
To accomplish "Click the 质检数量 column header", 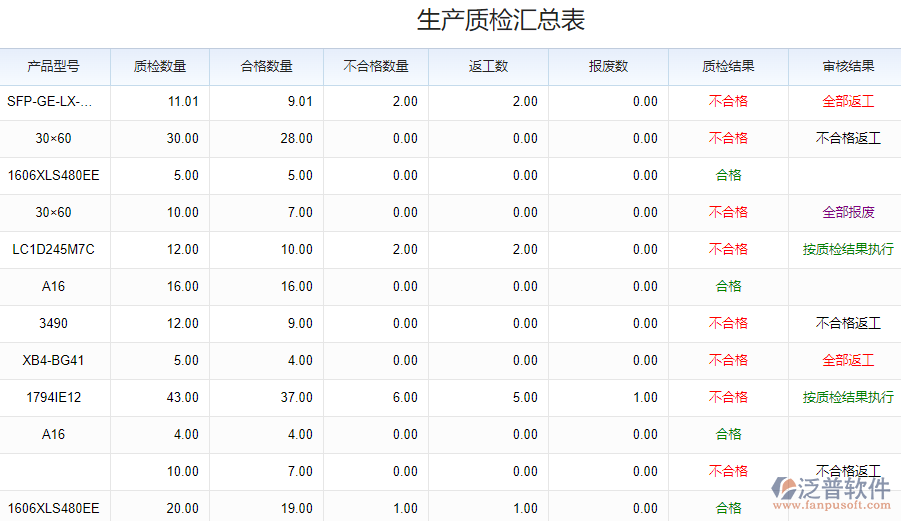I will pos(160,67).
